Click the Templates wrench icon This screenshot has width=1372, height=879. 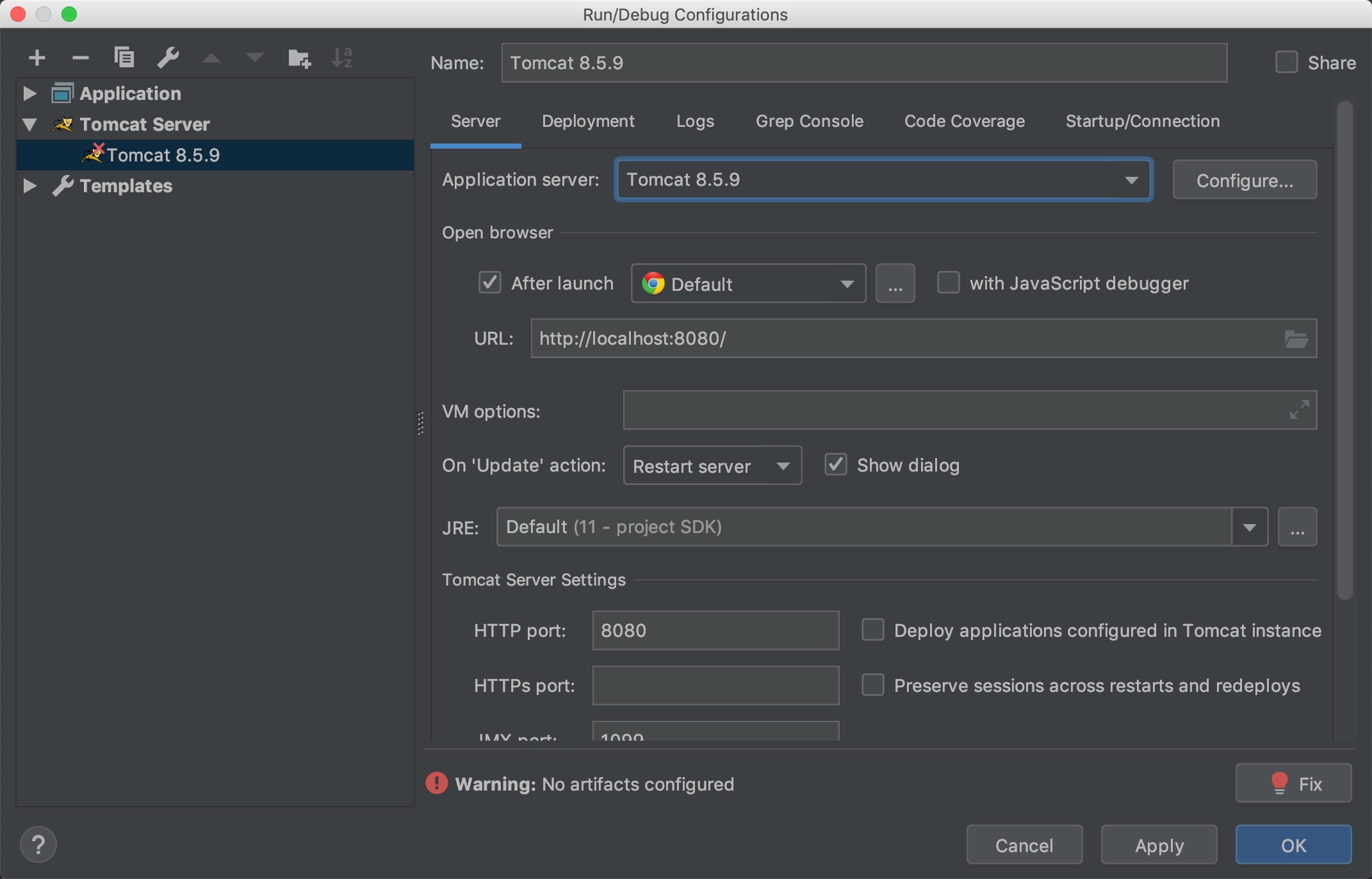point(63,186)
